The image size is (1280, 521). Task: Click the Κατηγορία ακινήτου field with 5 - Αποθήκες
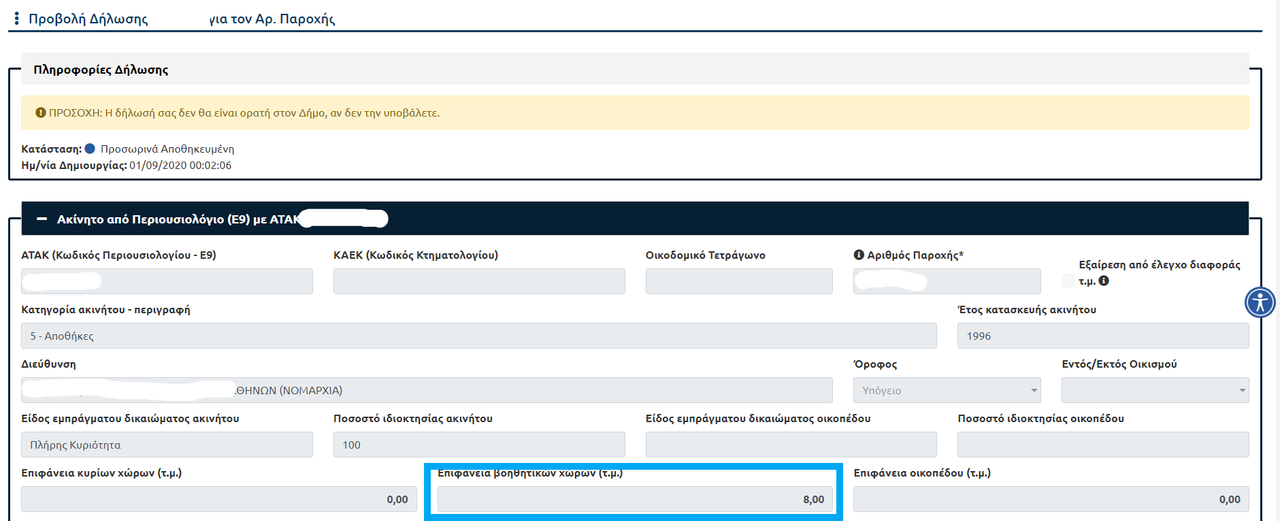[x=479, y=336]
